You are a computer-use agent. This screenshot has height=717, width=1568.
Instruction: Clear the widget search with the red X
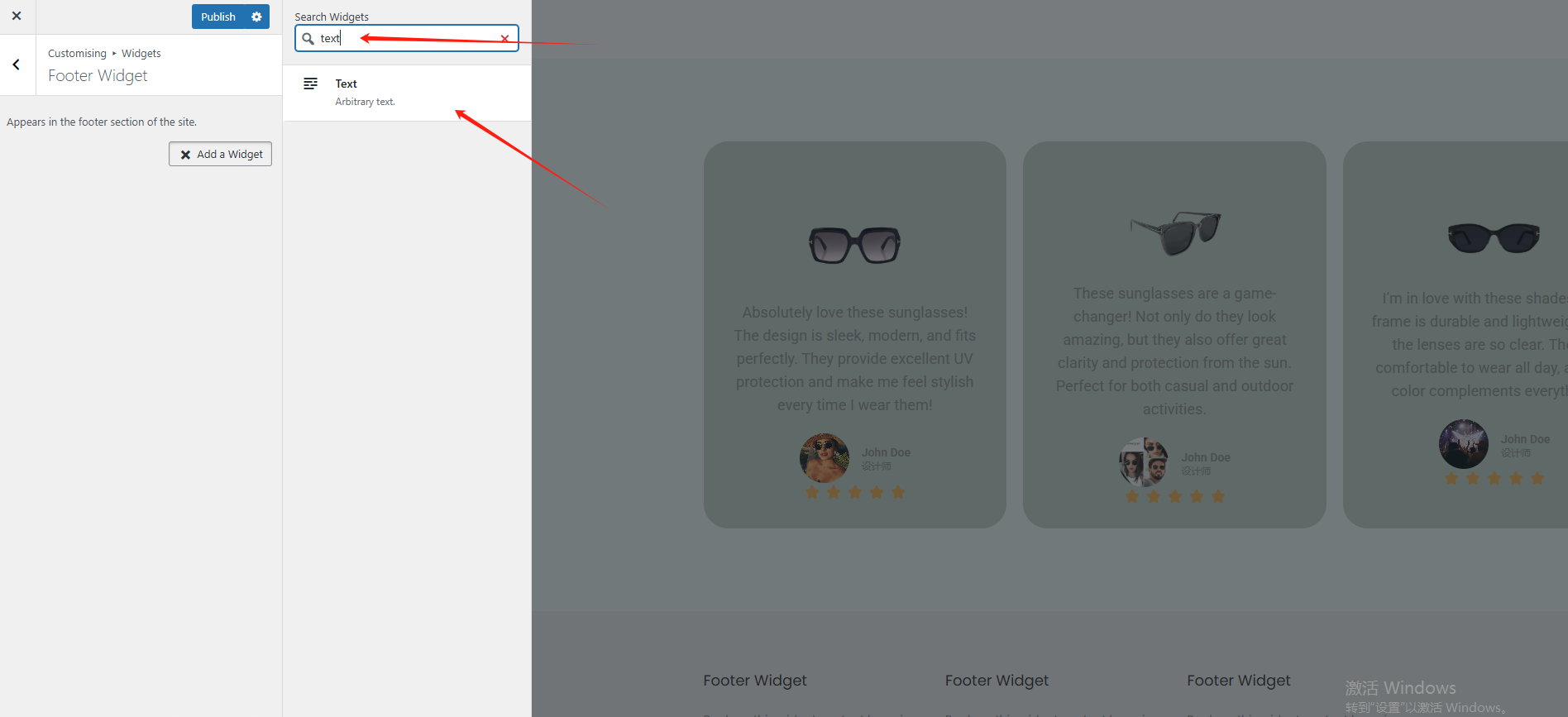(x=504, y=39)
